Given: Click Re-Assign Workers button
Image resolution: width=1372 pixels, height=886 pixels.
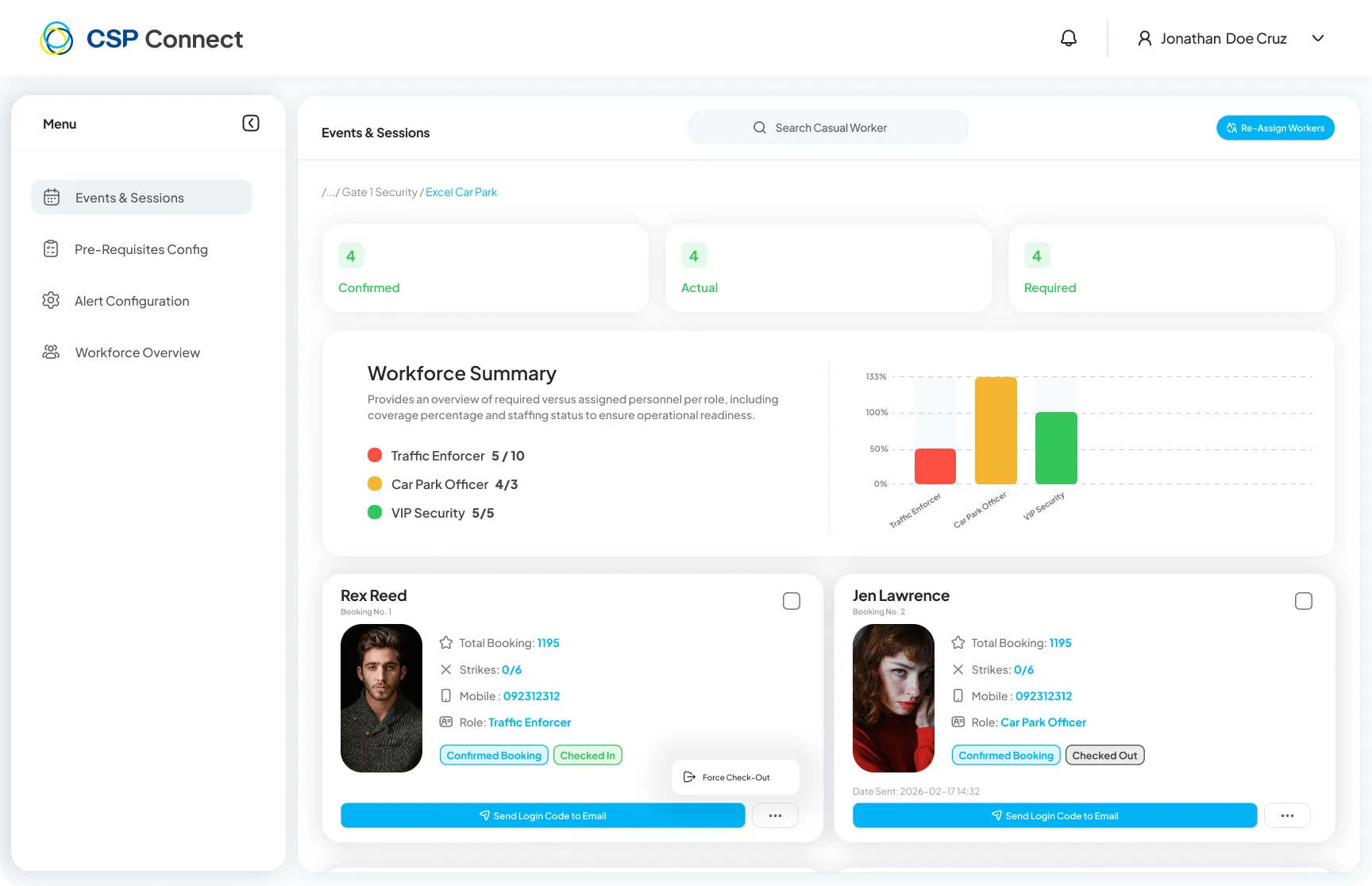Looking at the screenshot, I should 1275,128.
